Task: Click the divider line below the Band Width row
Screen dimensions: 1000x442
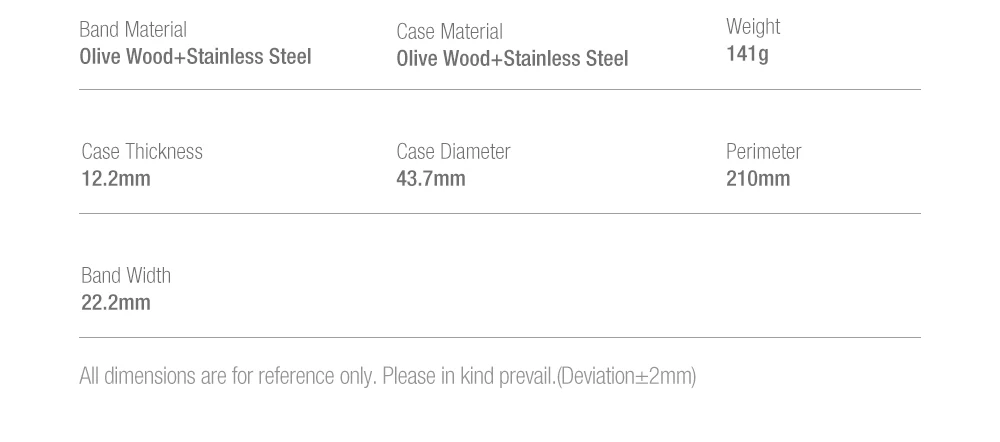Action: 500,338
